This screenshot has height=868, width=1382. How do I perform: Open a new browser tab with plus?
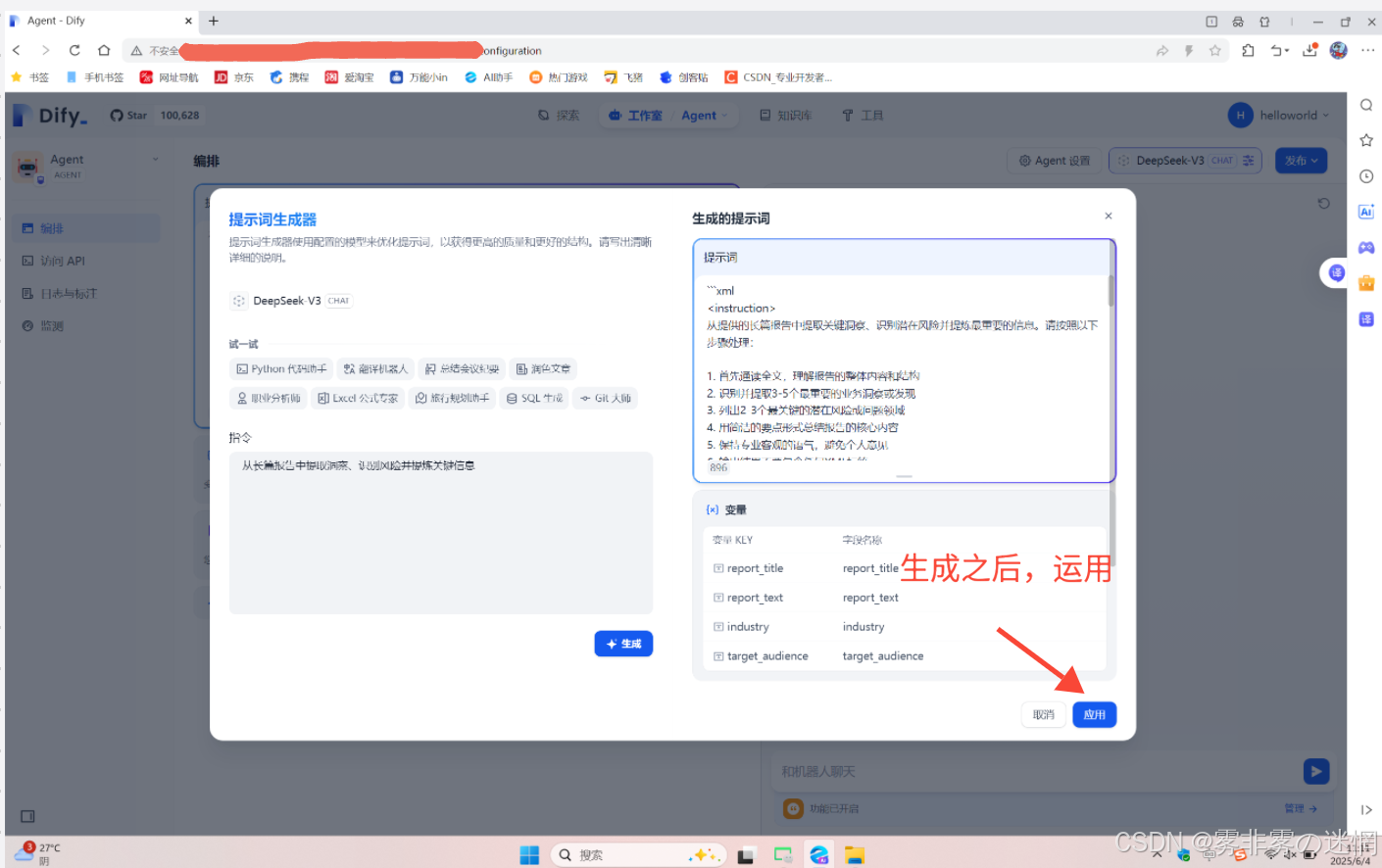214,21
